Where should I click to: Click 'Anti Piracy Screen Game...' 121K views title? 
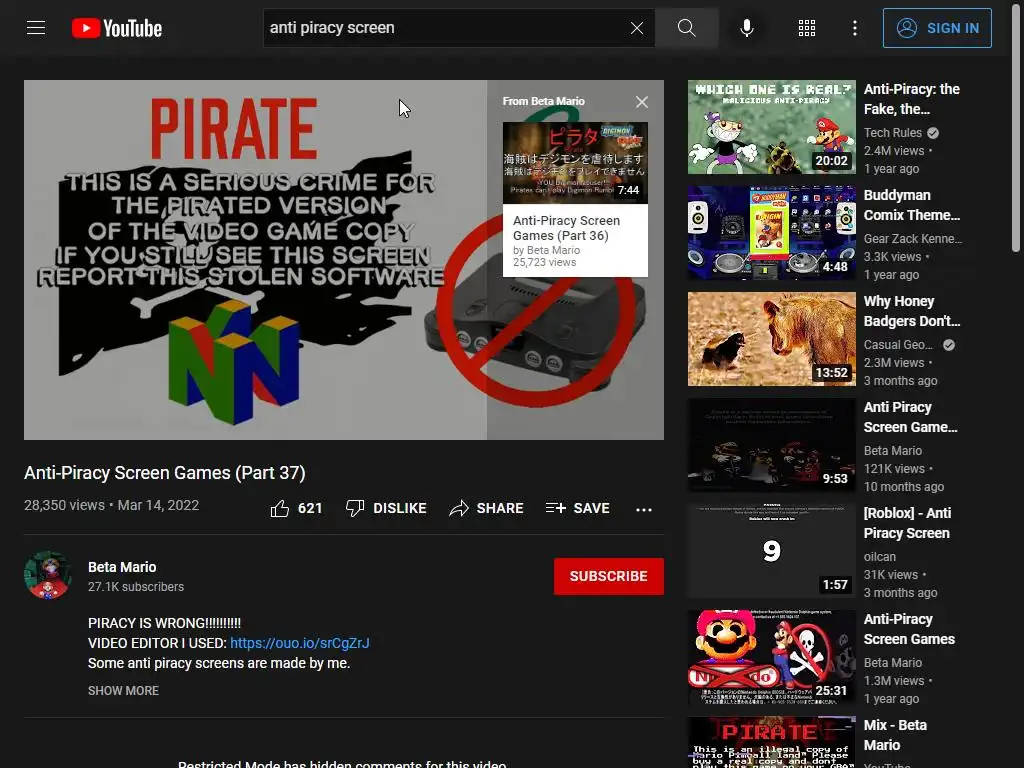tap(910, 417)
